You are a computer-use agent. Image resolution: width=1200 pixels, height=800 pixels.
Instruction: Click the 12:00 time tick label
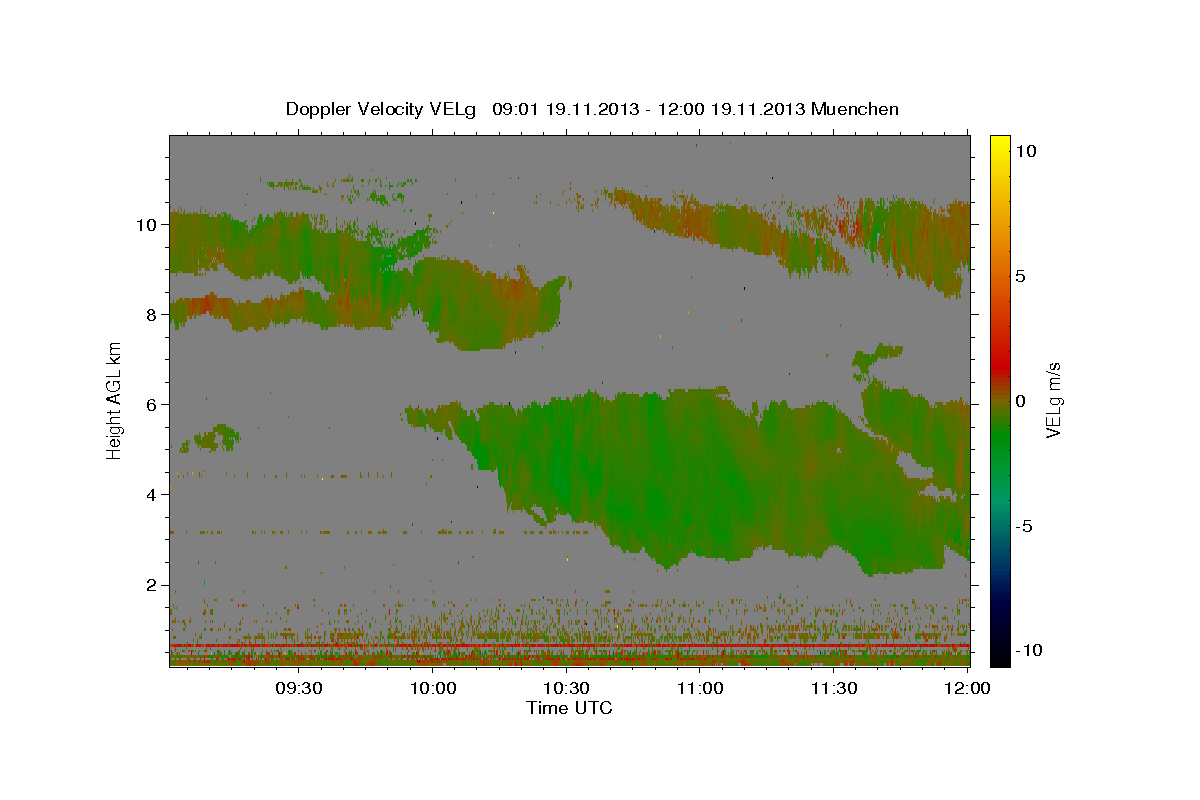pyautogui.click(x=967, y=689)
